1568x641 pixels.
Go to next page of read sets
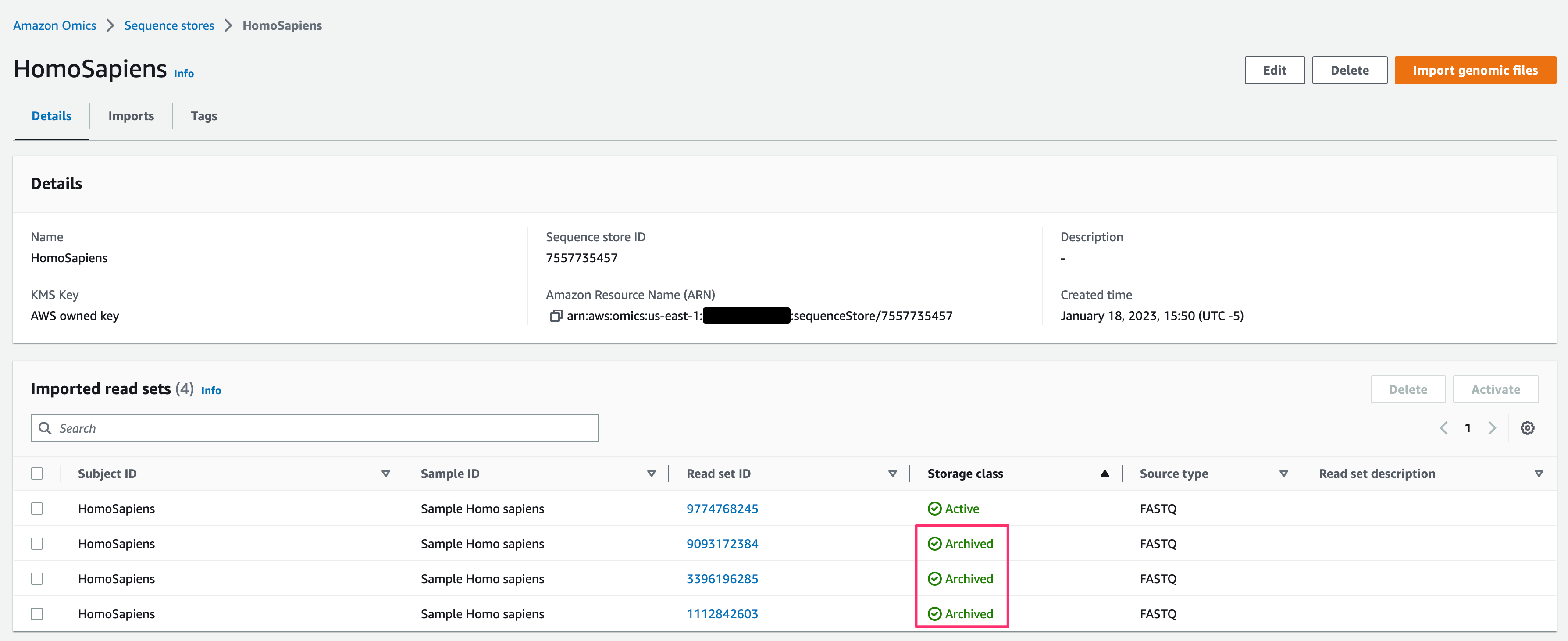point(1492,428)
